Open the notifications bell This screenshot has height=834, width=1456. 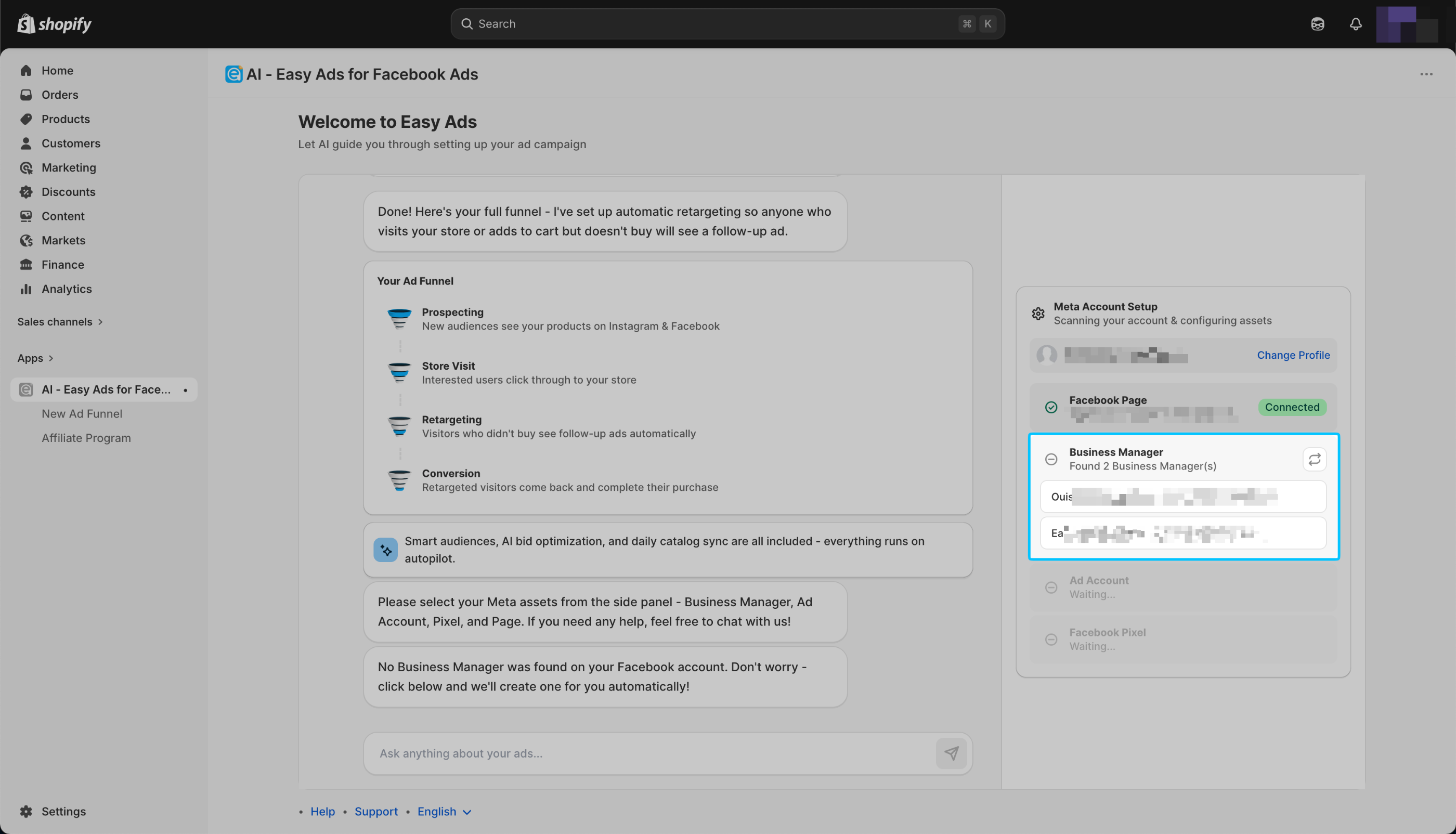[1355, 24]
